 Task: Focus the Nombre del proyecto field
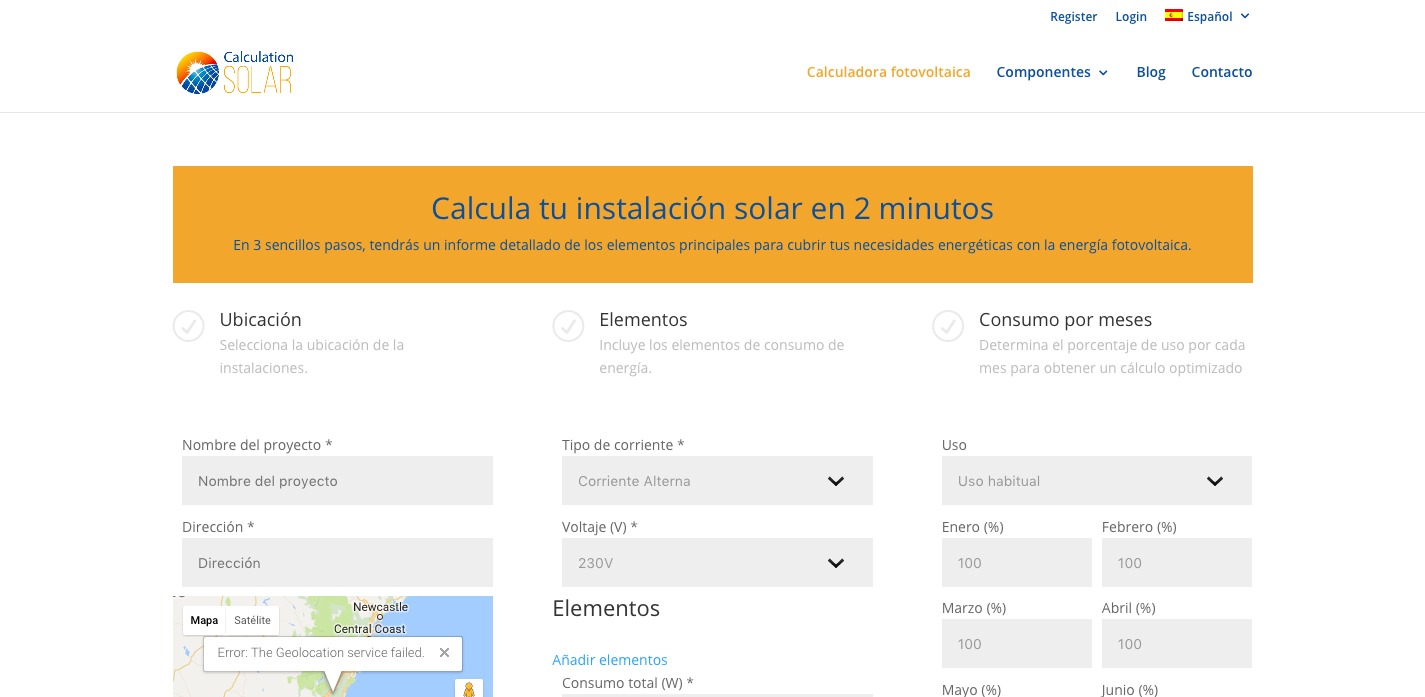pos(337,481)
